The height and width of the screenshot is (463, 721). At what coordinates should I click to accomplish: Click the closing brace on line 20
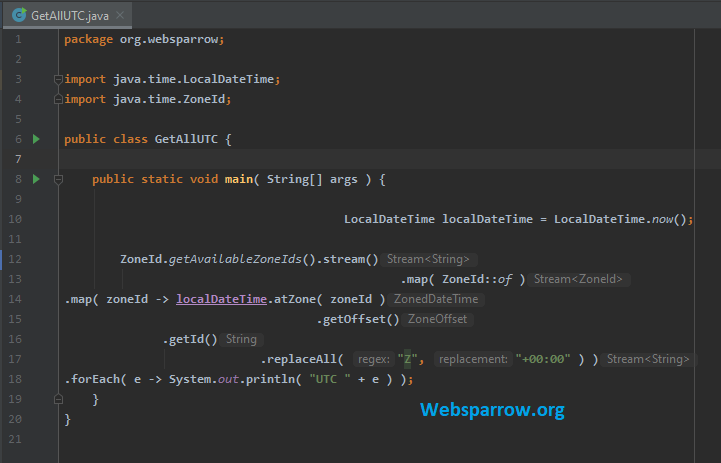(x=68, y=419)
